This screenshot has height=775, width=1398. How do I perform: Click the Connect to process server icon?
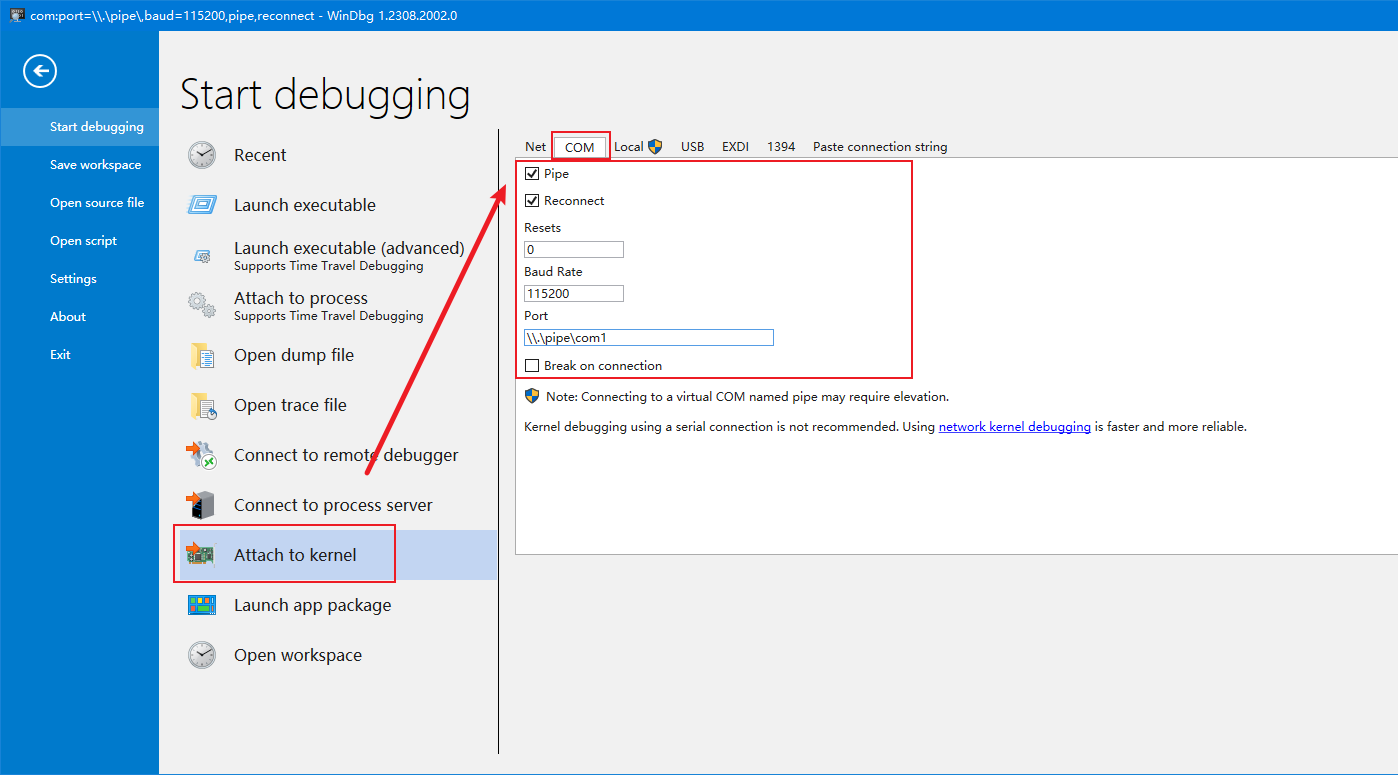(202, 505)
